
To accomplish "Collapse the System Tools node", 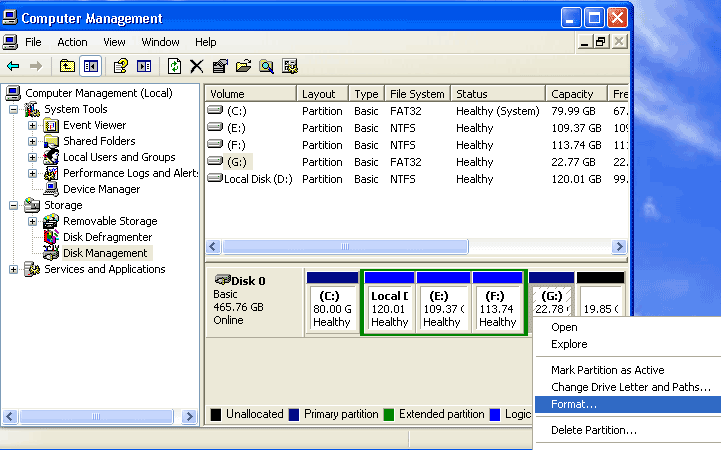I will (x=14, y=109).
